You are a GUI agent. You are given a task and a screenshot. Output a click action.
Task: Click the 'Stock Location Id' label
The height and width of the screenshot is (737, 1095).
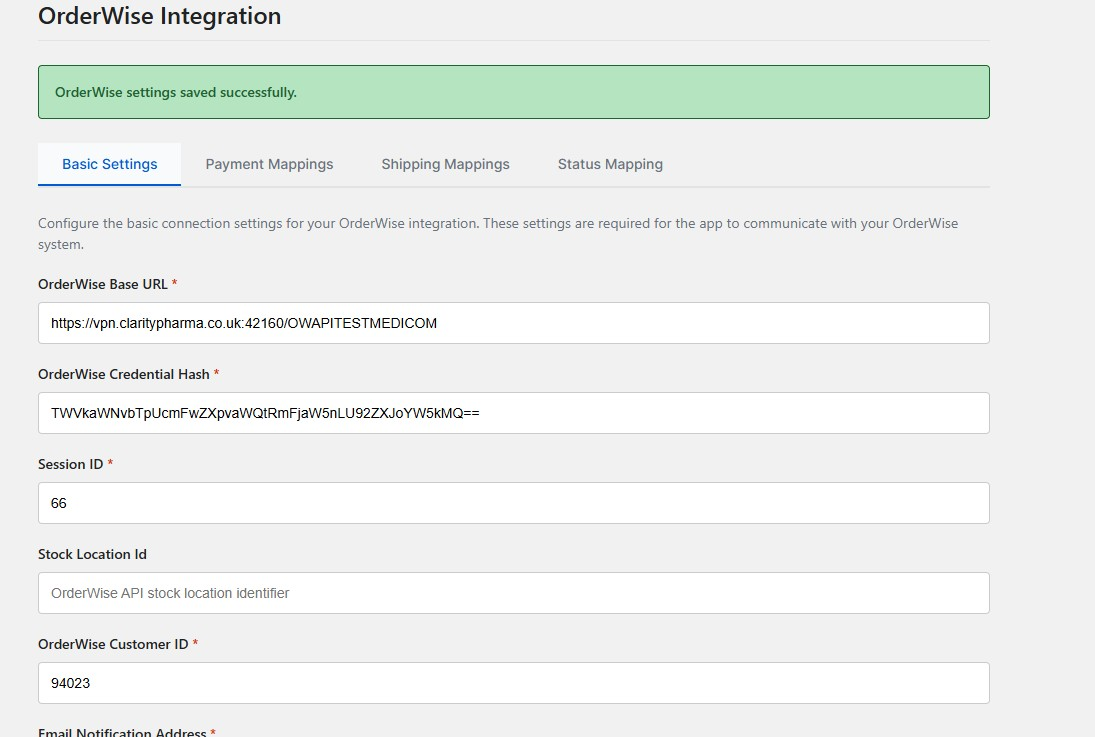[92, 555]
